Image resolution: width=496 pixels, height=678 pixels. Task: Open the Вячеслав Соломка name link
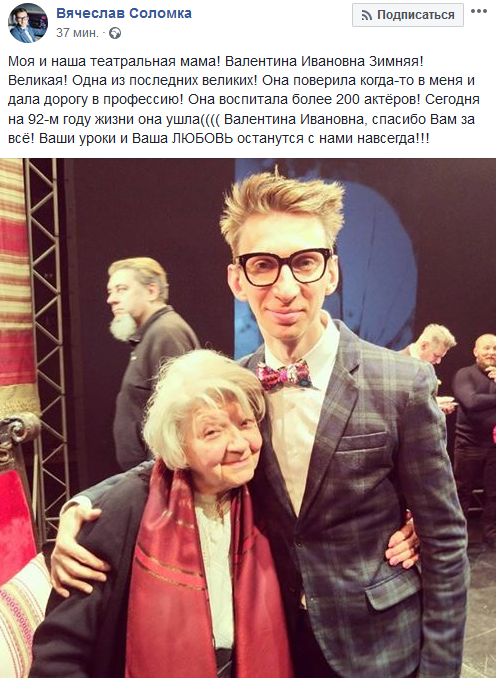click(x=124, y=13)
